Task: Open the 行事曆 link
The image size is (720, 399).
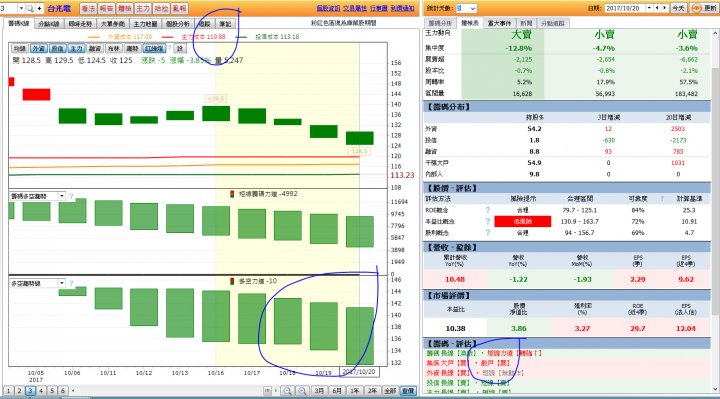Action: [379, 8]
